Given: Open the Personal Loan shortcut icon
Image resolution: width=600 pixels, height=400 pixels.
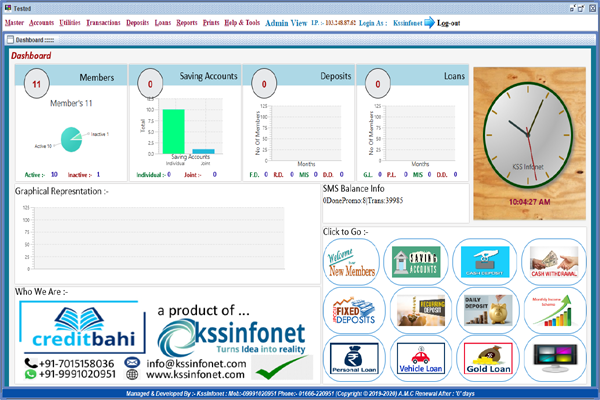Looking at the screenshot, I should click(x=354, y=358).
